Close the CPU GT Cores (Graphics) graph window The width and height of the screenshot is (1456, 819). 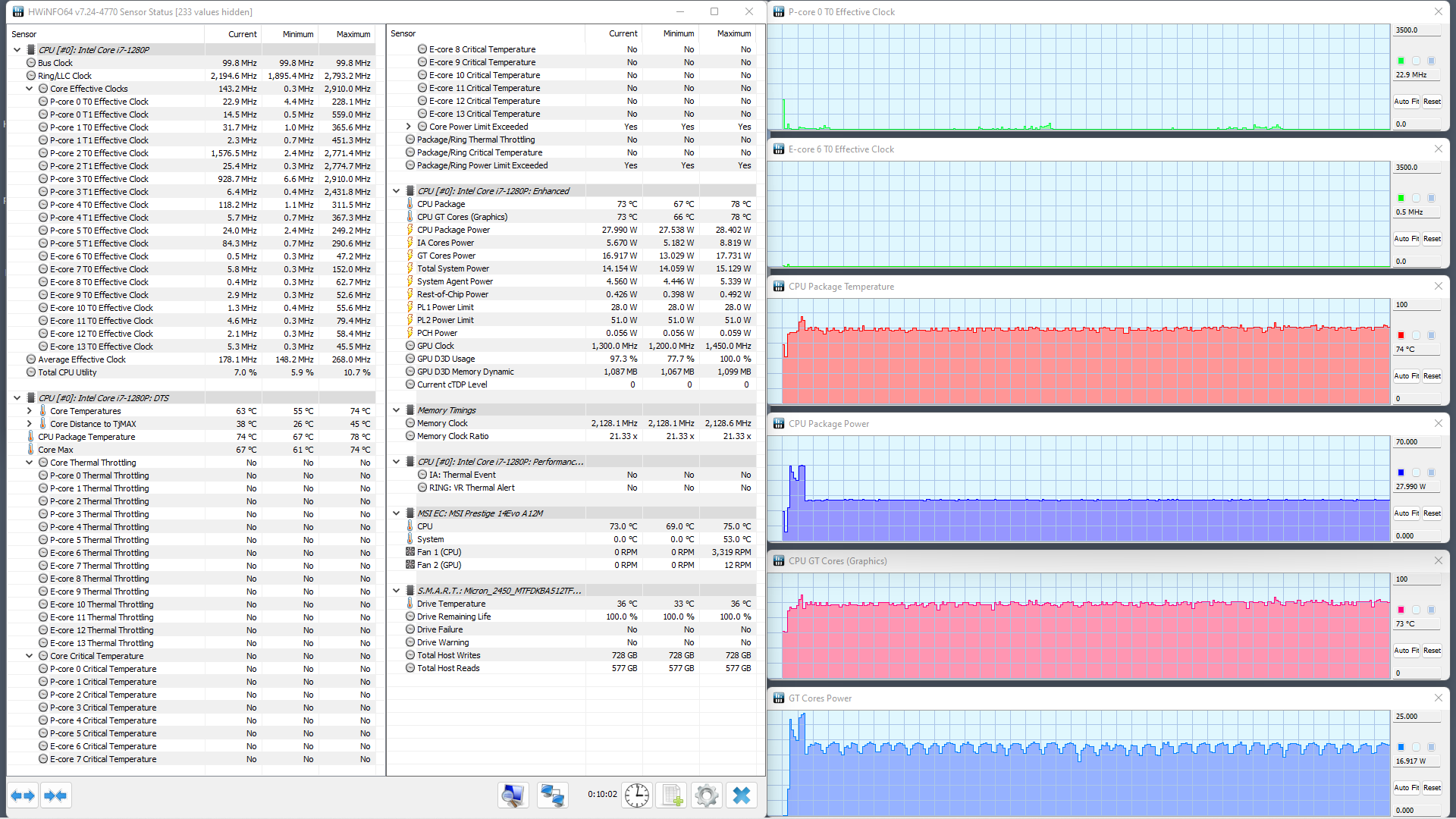pos(1438,560)
